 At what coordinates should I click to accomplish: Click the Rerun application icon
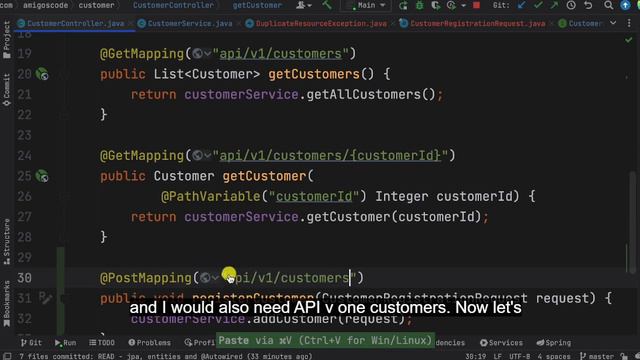(403, 5)
